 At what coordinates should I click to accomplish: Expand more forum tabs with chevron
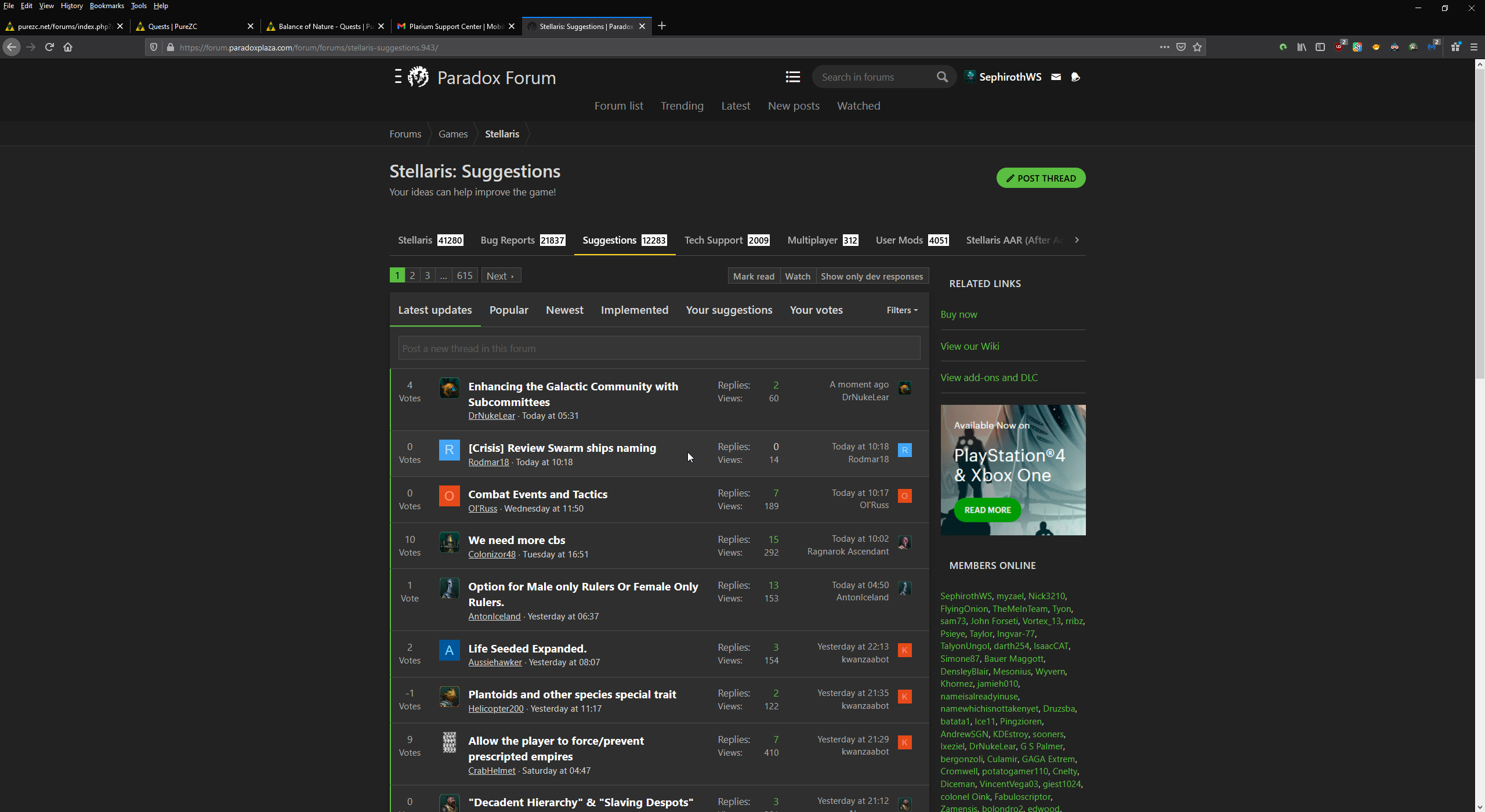coord(1077,240)
